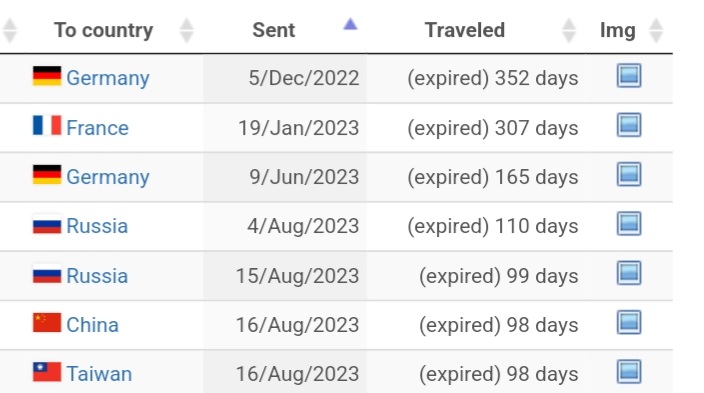Sort using To country column arrows
704x393 pixels.
pos(186,31)
